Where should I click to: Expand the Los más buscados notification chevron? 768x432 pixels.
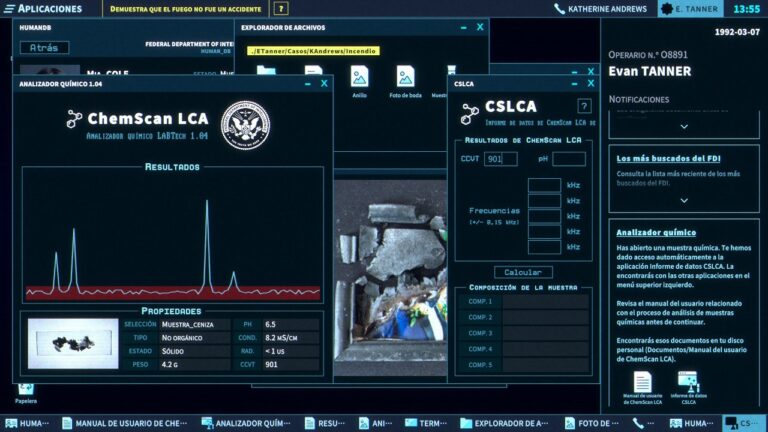[684, 201]
